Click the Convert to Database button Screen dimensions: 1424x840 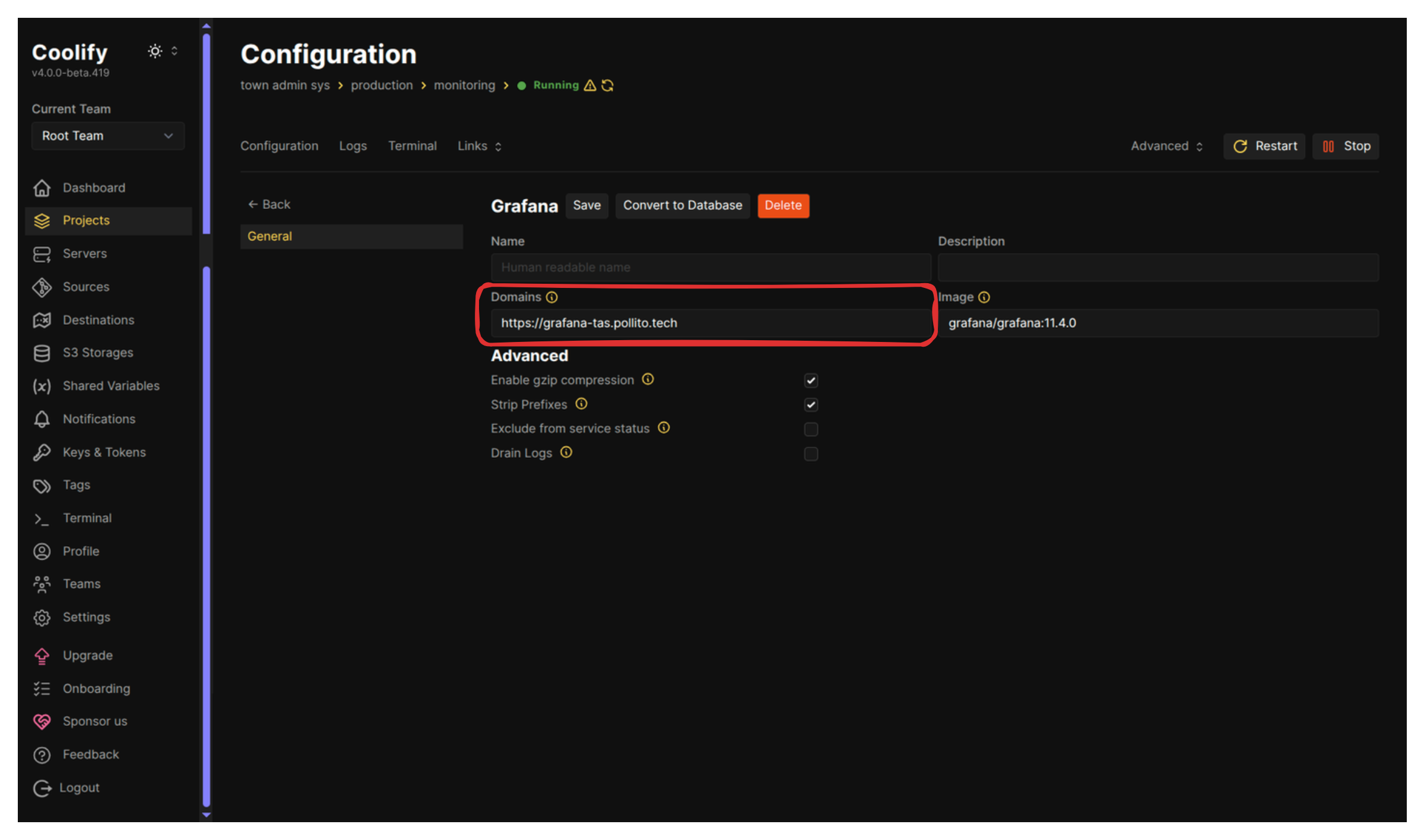pyautogui.click(x=682, y=205)
